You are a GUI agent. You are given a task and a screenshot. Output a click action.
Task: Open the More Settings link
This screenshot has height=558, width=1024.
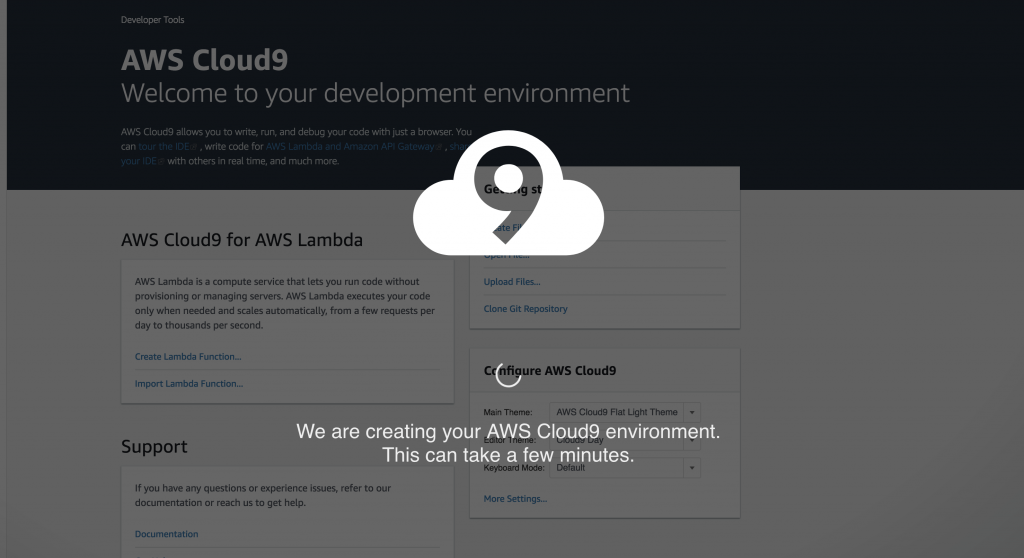coord(515,499)
